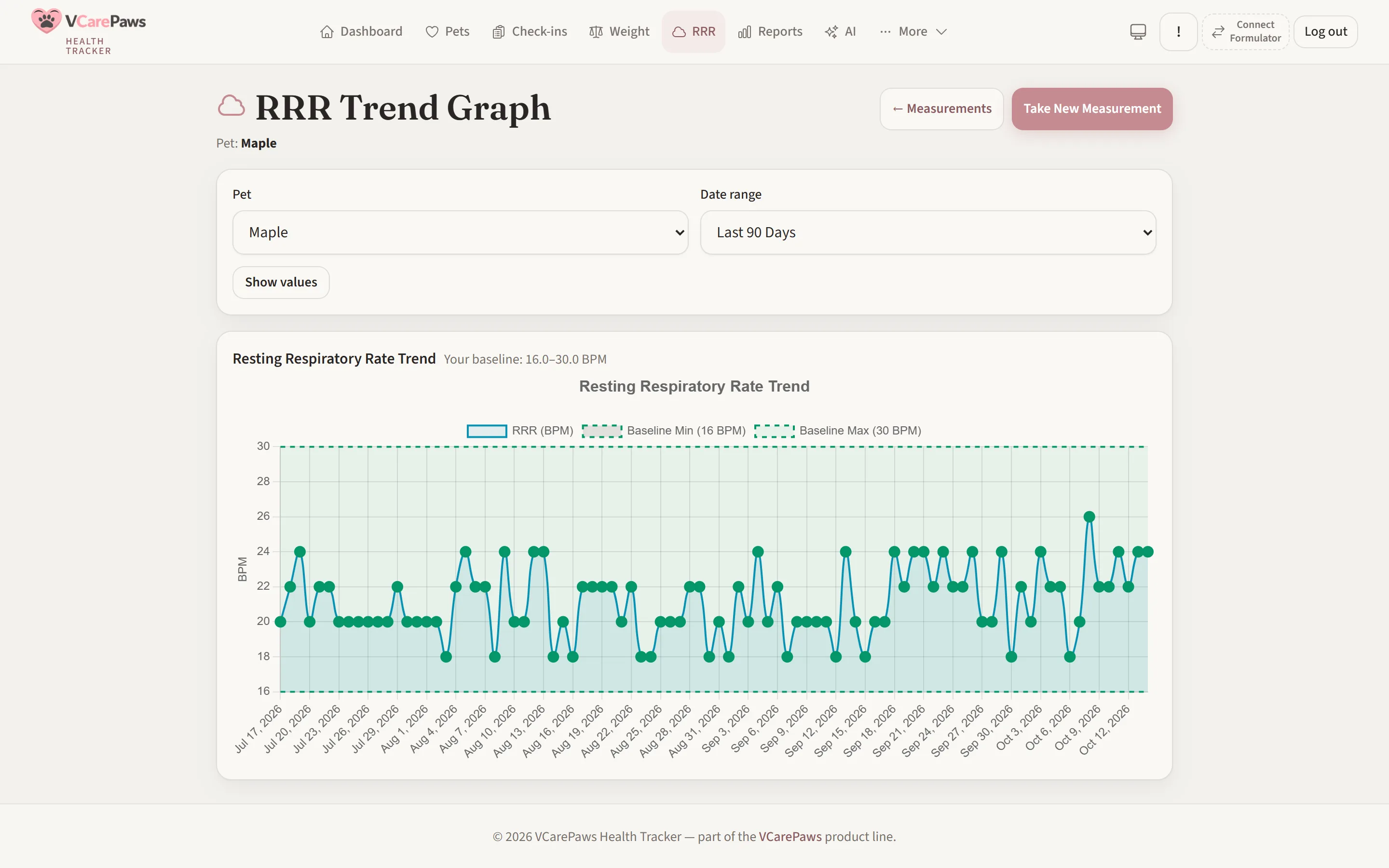Screen dimensions: 1389x868
Task: Open the Reports page
Action: (770, 31)
